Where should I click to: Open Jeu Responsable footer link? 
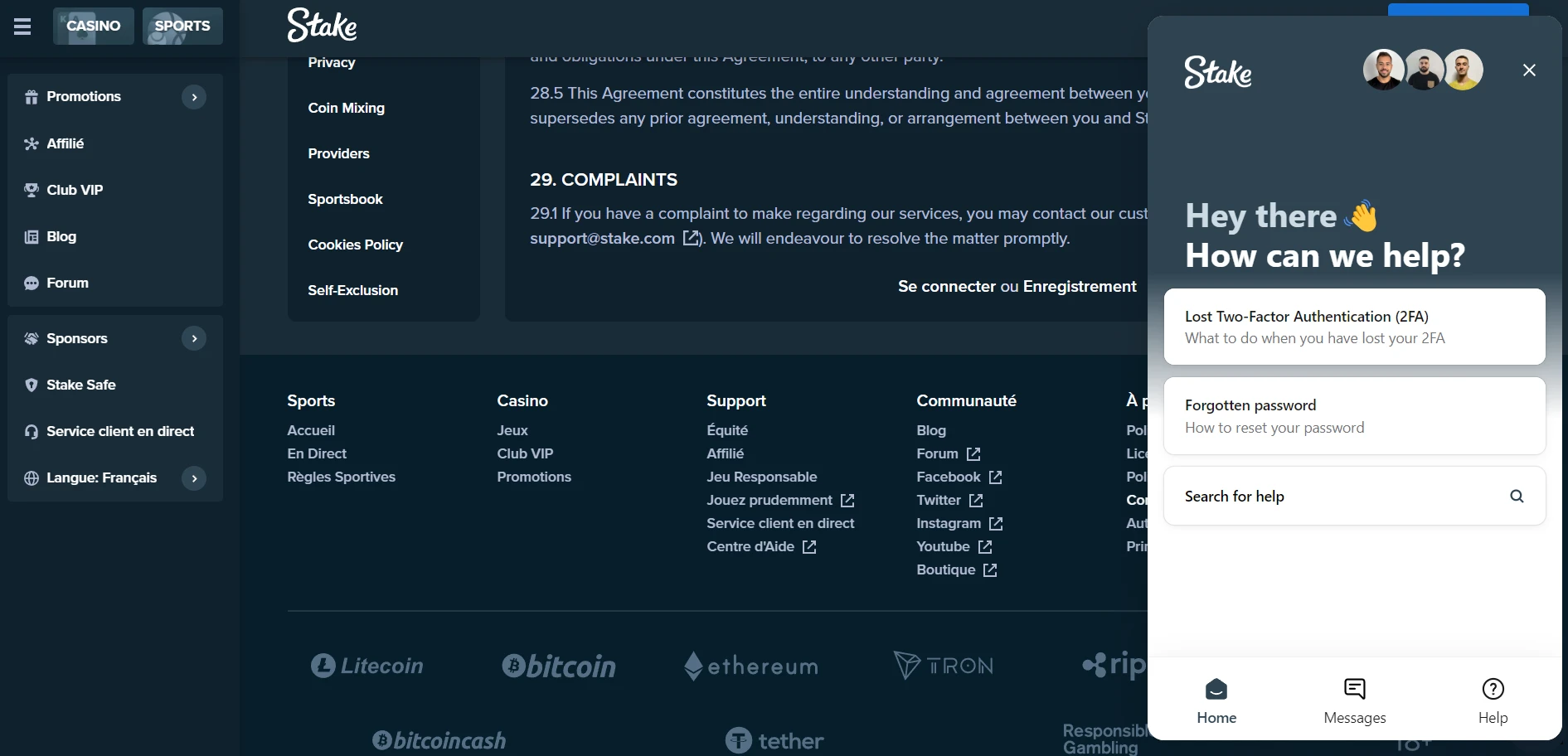point(761,477)
